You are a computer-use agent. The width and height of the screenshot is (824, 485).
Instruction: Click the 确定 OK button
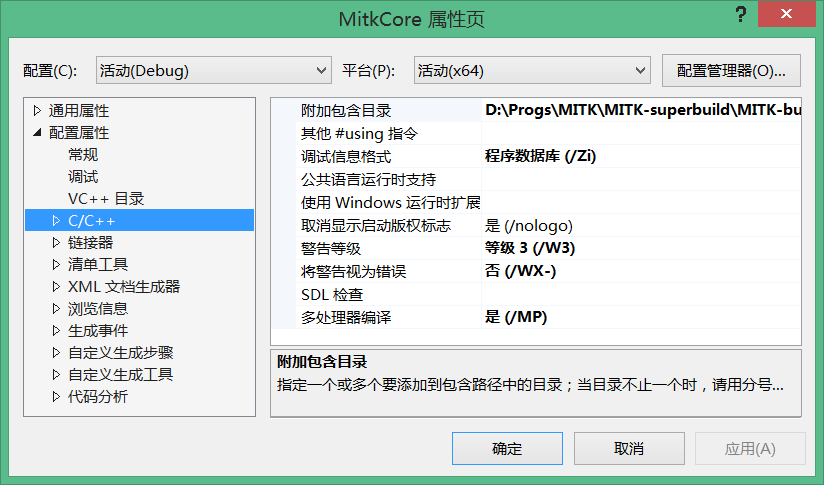pyautogui.click(x=507, y=449)
